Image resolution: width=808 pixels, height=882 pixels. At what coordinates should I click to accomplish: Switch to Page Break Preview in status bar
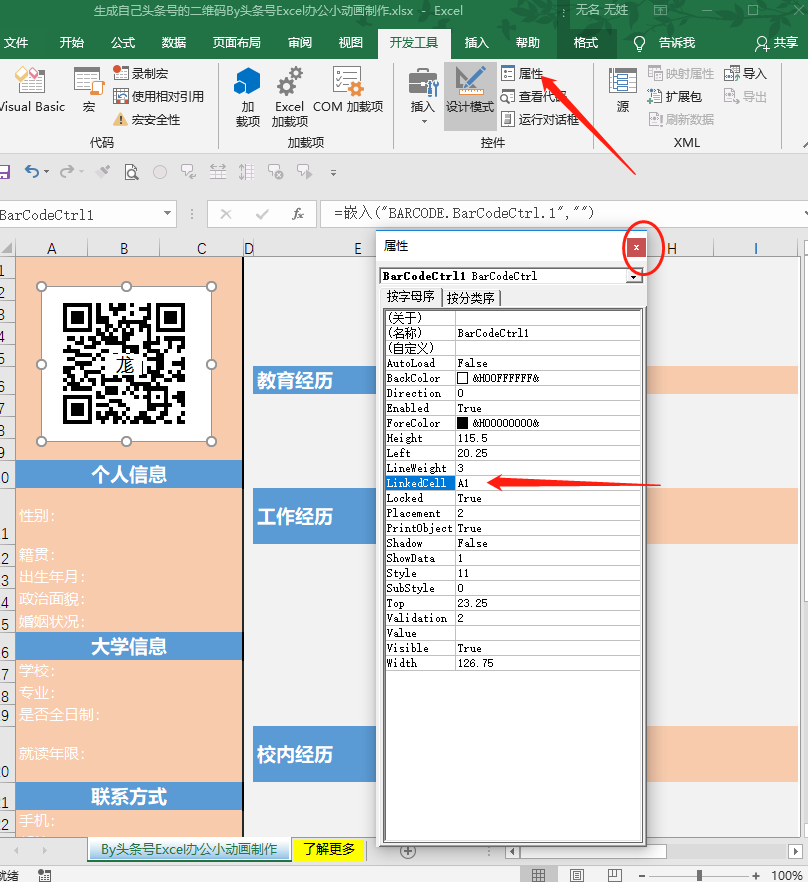click(x=614, y=875)
